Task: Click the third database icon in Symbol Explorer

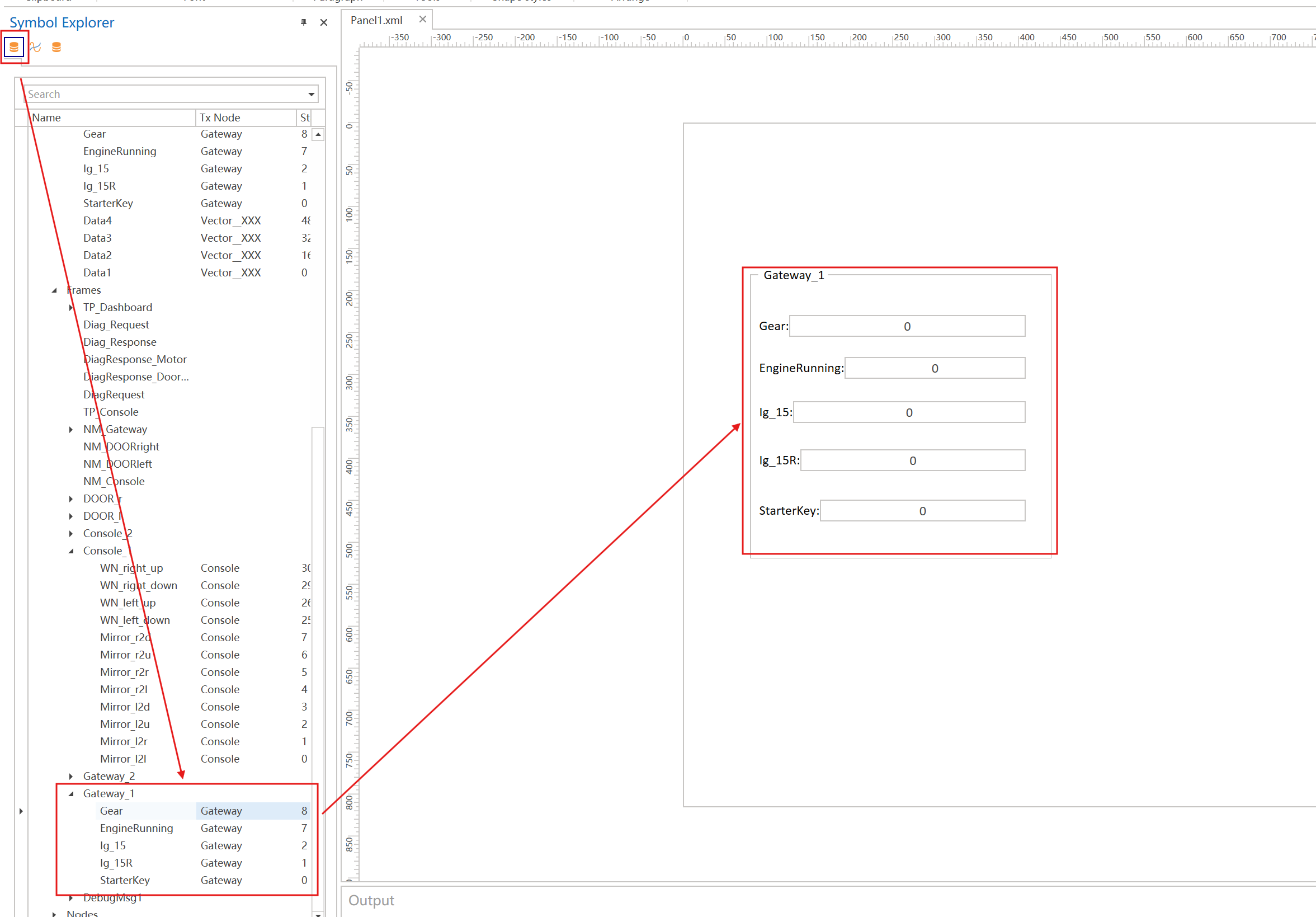Action: point(56,47)
